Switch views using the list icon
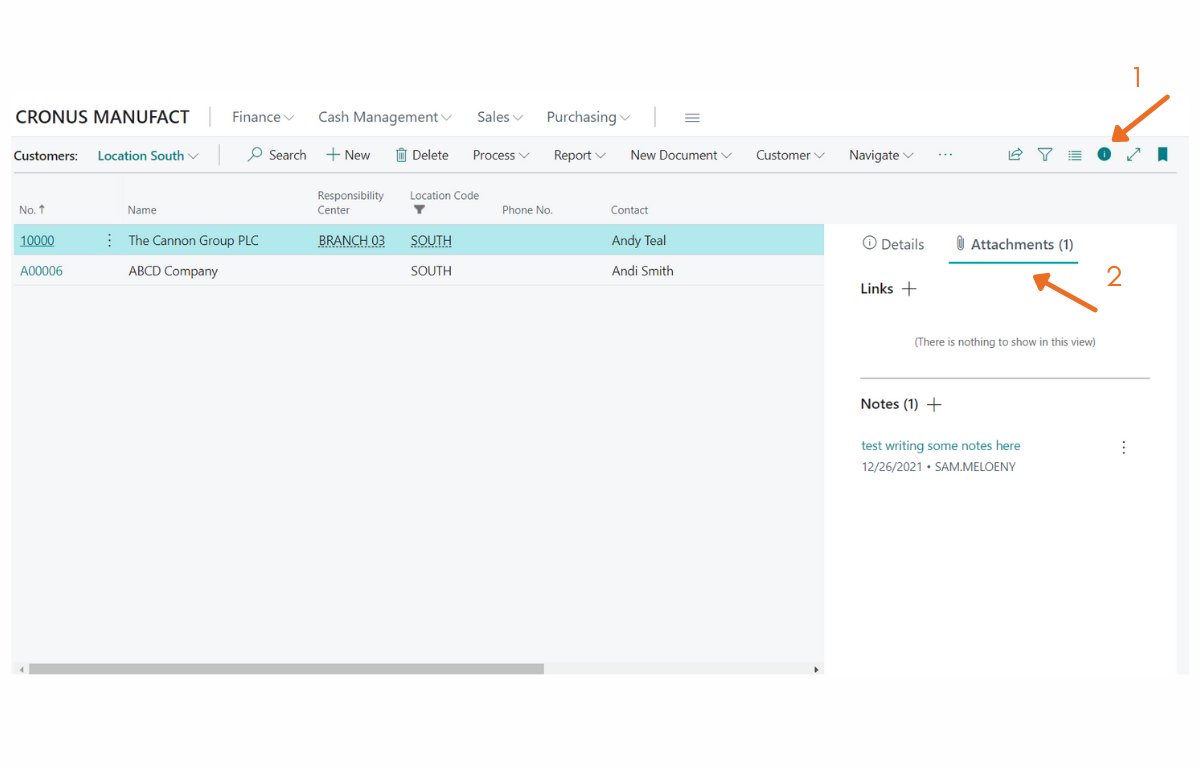The image size is (1200, 768). click(x=1074, y=155)
